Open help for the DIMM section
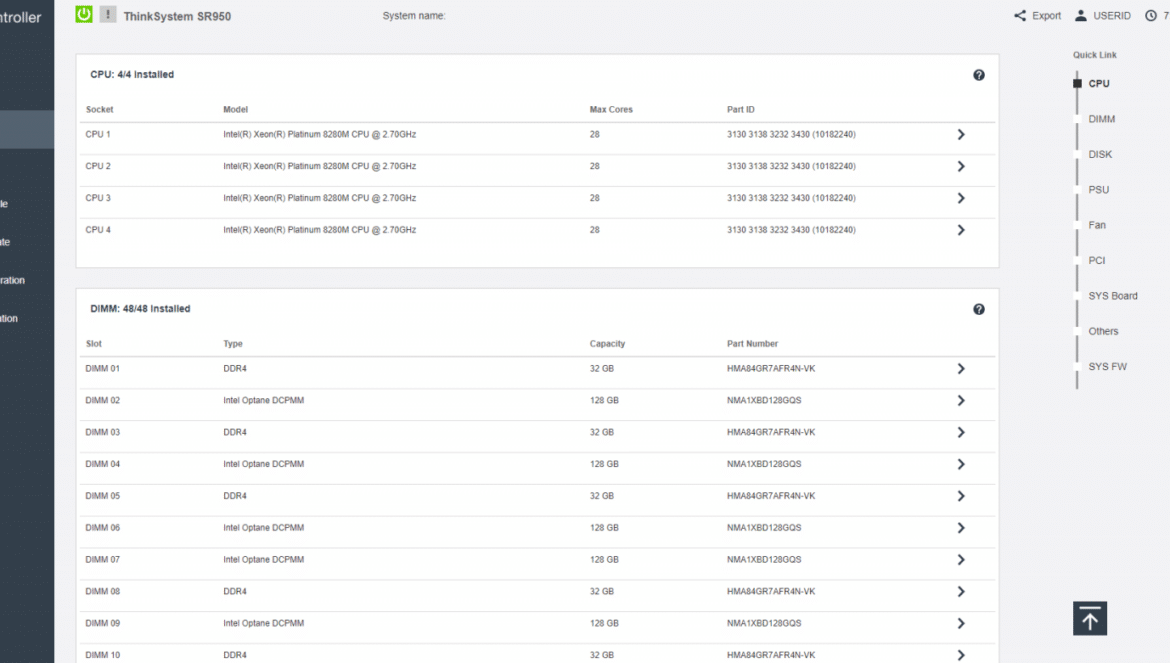 [979, 309]
